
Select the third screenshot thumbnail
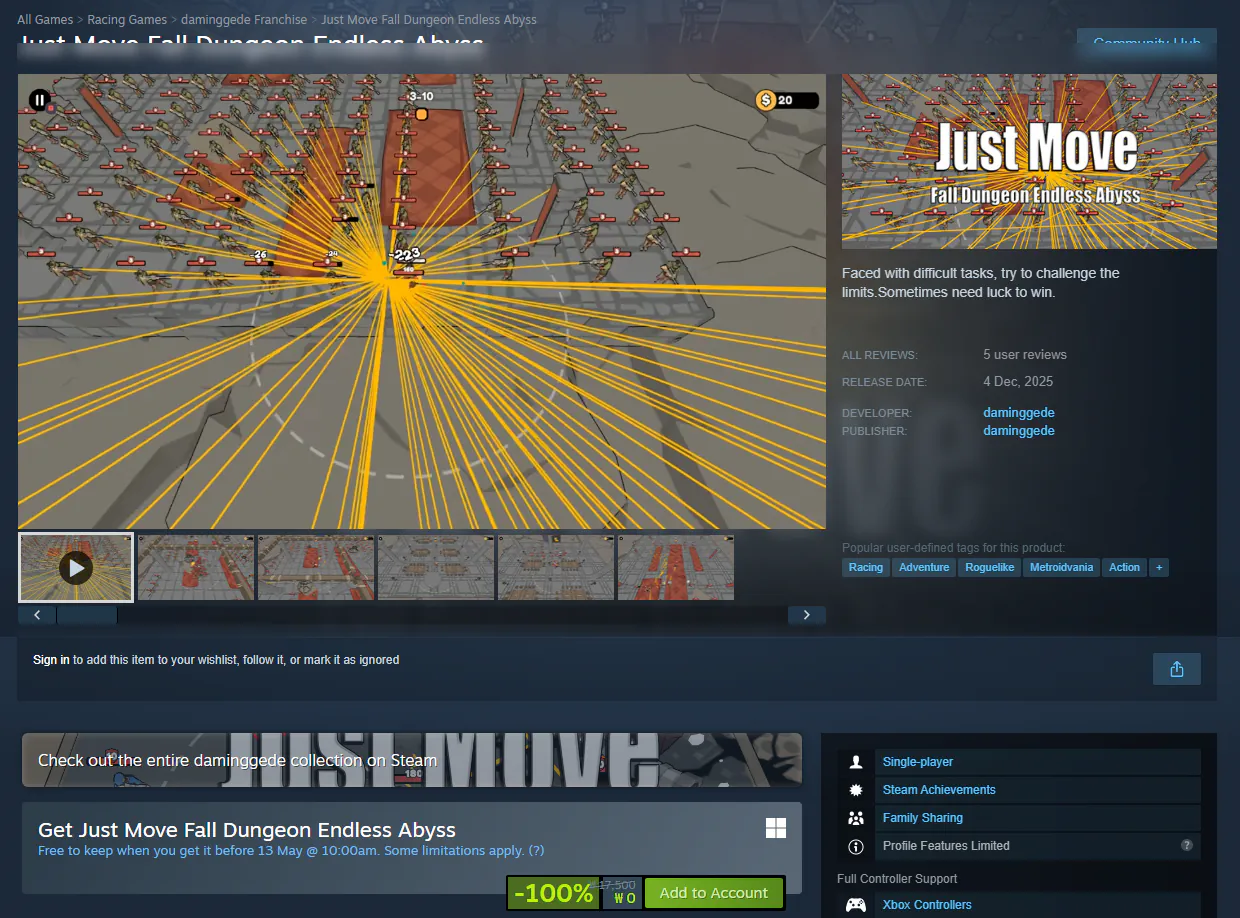(316, 568)
